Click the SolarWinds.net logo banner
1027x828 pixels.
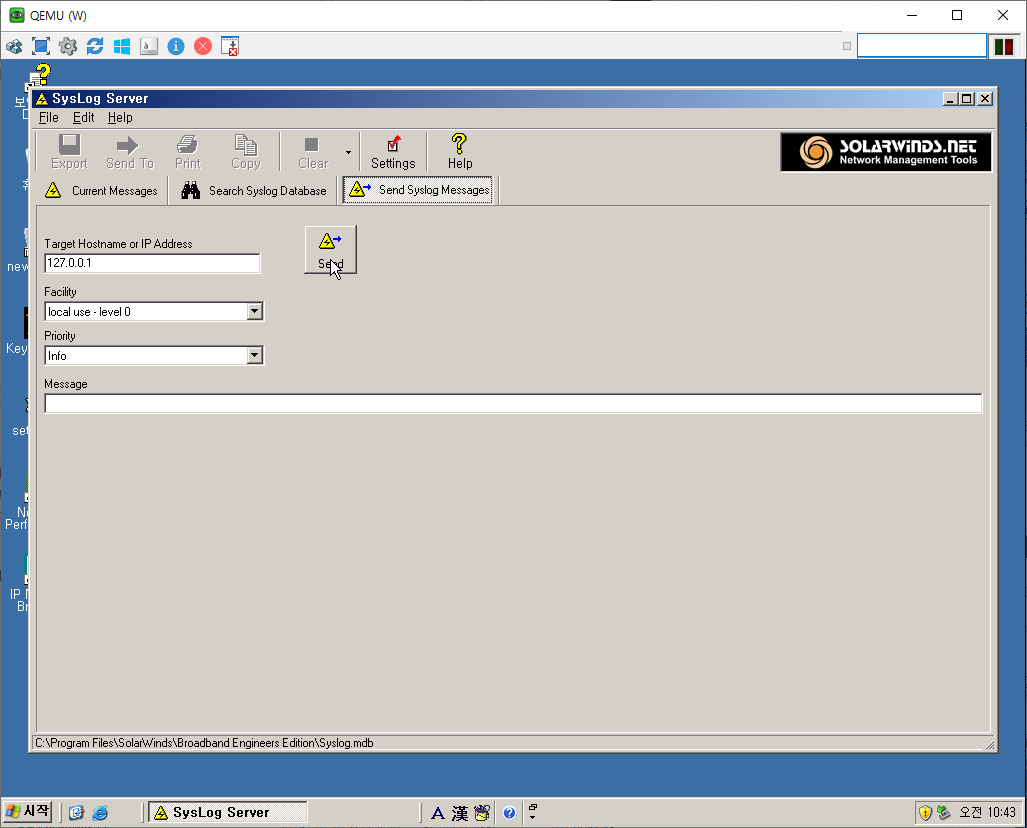(x=886, y=152)
